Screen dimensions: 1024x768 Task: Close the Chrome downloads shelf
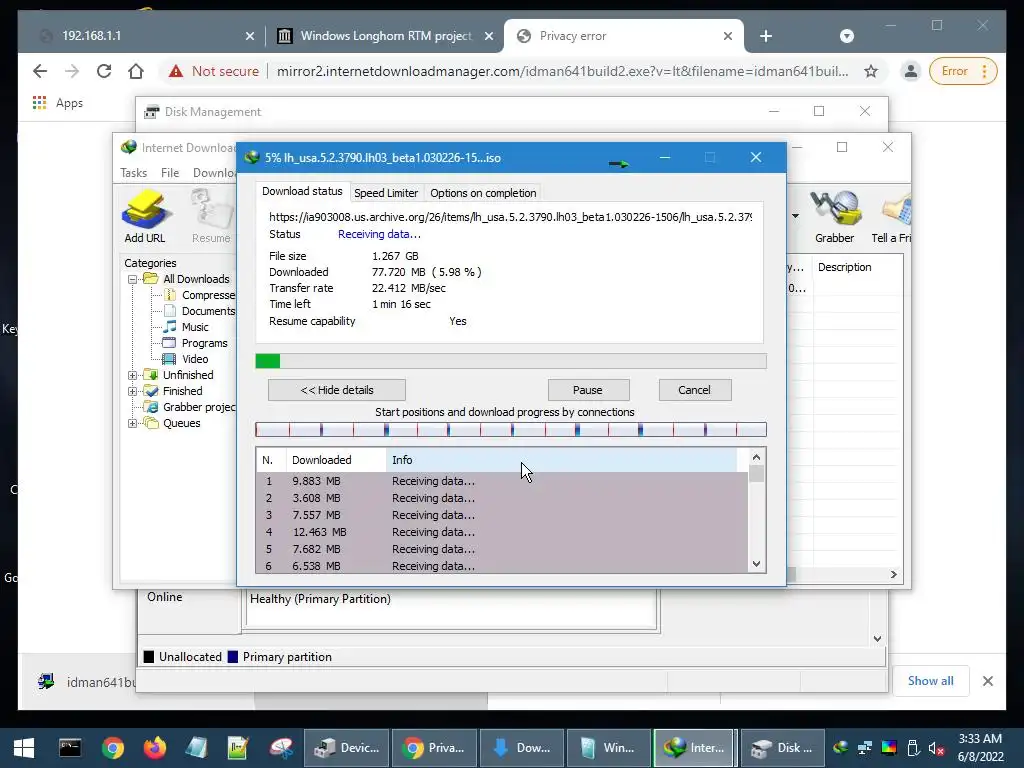[x=988, y=681]
